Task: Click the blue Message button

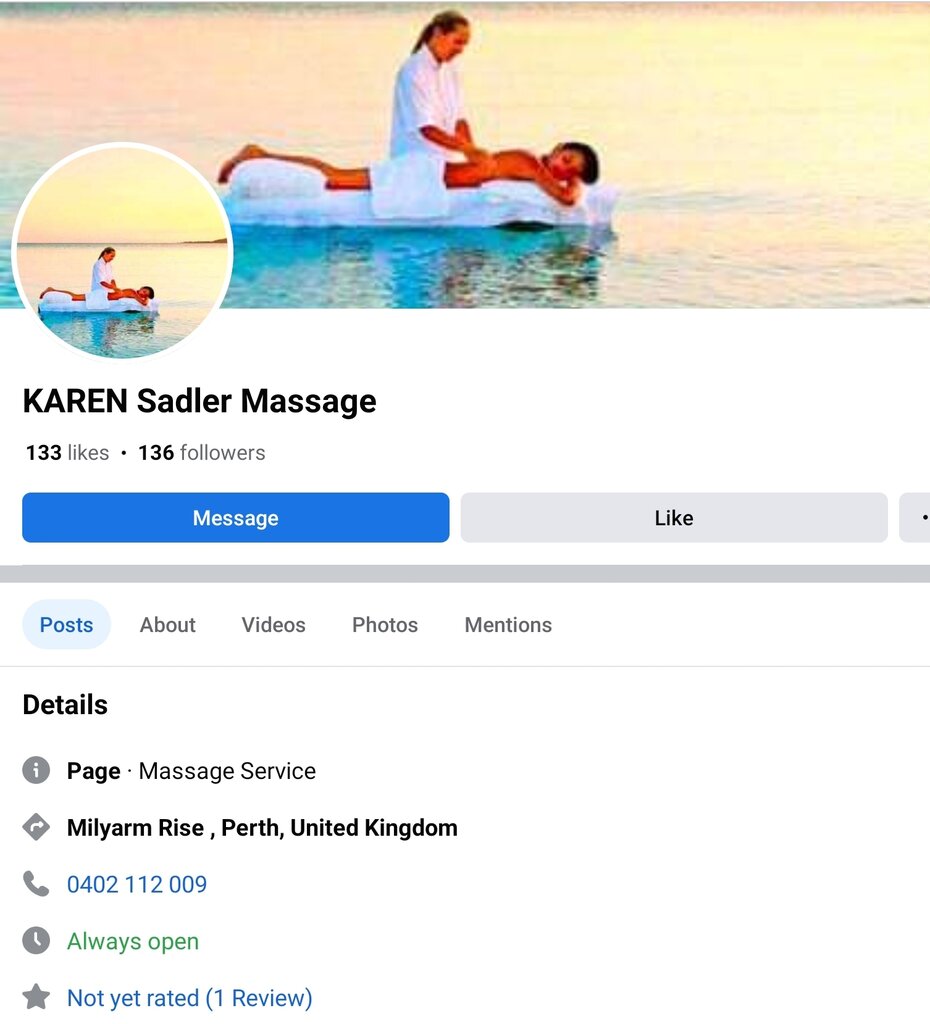Action: [236, 517]
